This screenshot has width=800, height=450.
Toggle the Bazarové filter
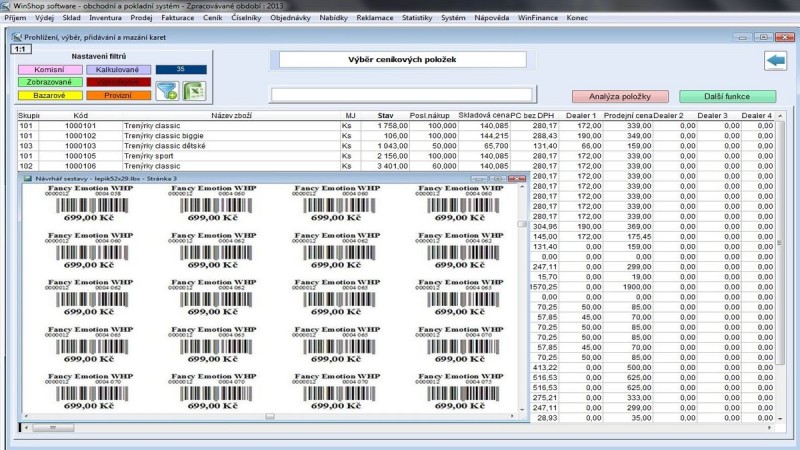coord(49,95)
